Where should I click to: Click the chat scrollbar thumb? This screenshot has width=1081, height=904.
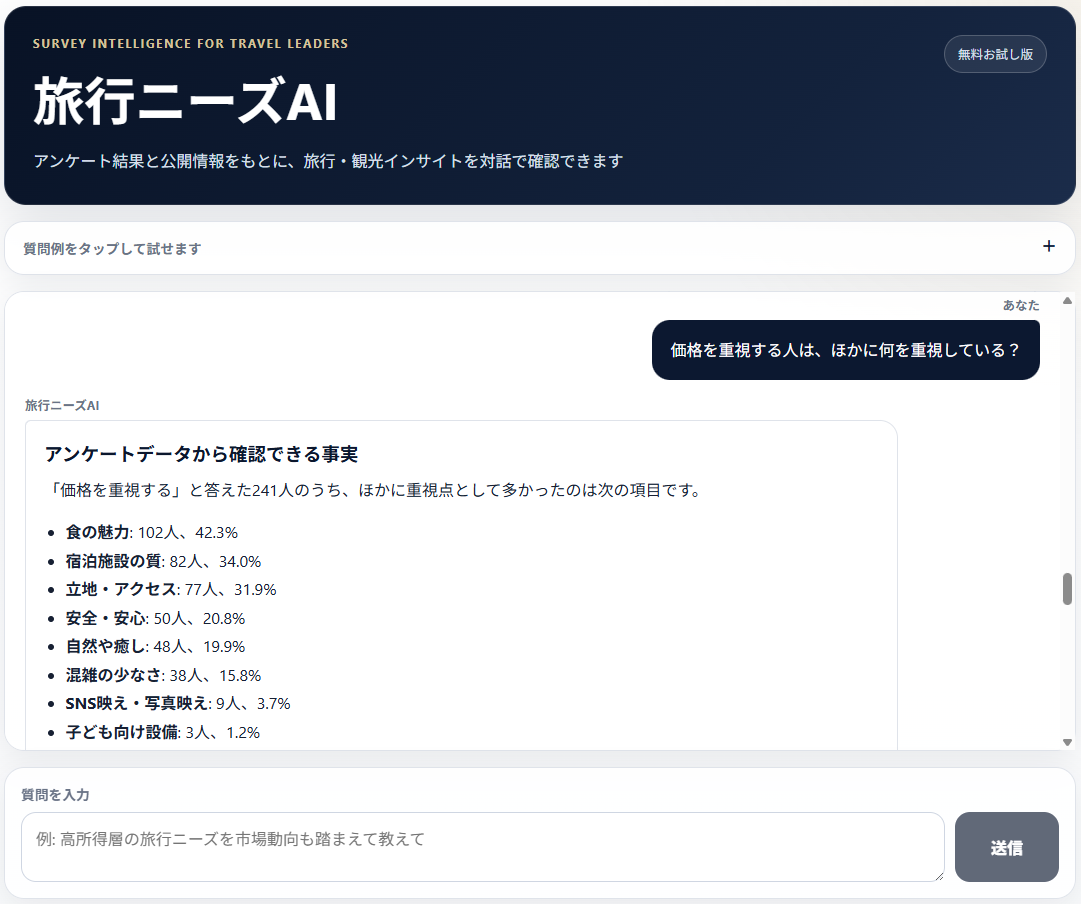point(1067,589)
